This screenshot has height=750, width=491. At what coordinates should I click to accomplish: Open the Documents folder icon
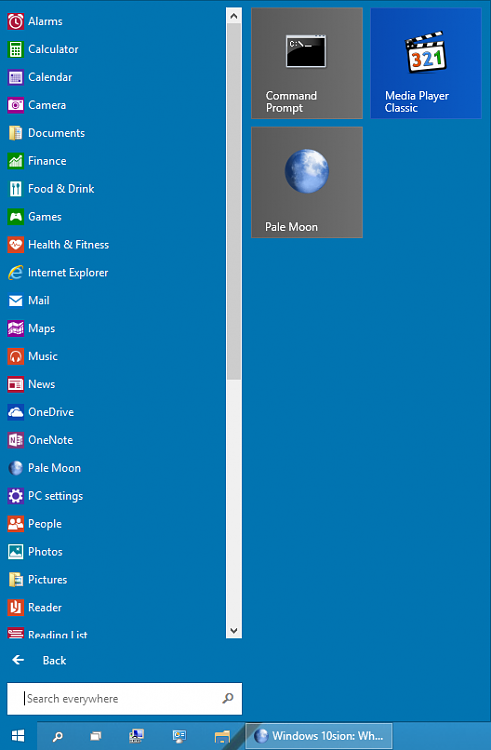pos(15,133)
